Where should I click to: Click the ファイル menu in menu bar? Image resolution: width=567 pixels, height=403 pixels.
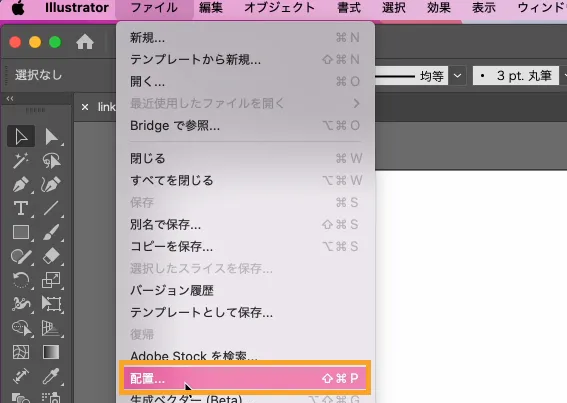point(154,8)
